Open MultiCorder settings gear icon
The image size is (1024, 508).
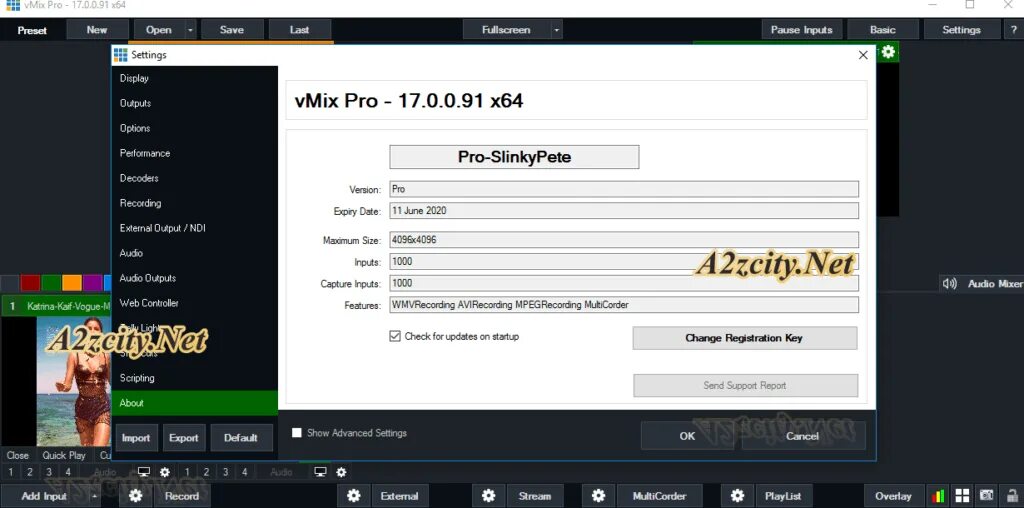tap(598, 496)
